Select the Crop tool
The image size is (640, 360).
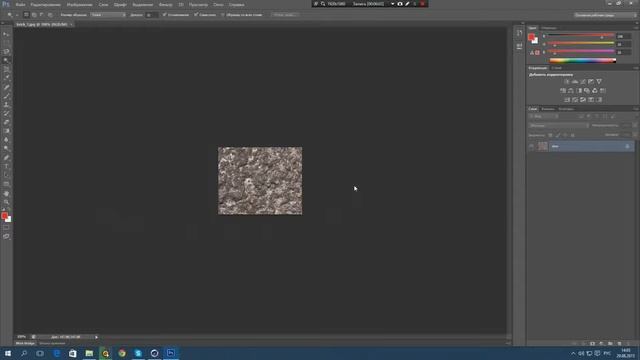point(6,69)
